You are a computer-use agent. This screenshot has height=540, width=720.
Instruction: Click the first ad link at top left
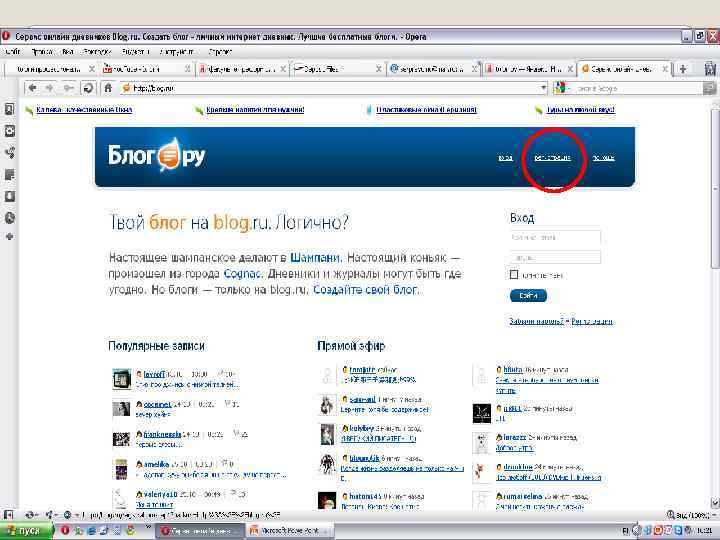click(84, 110)
